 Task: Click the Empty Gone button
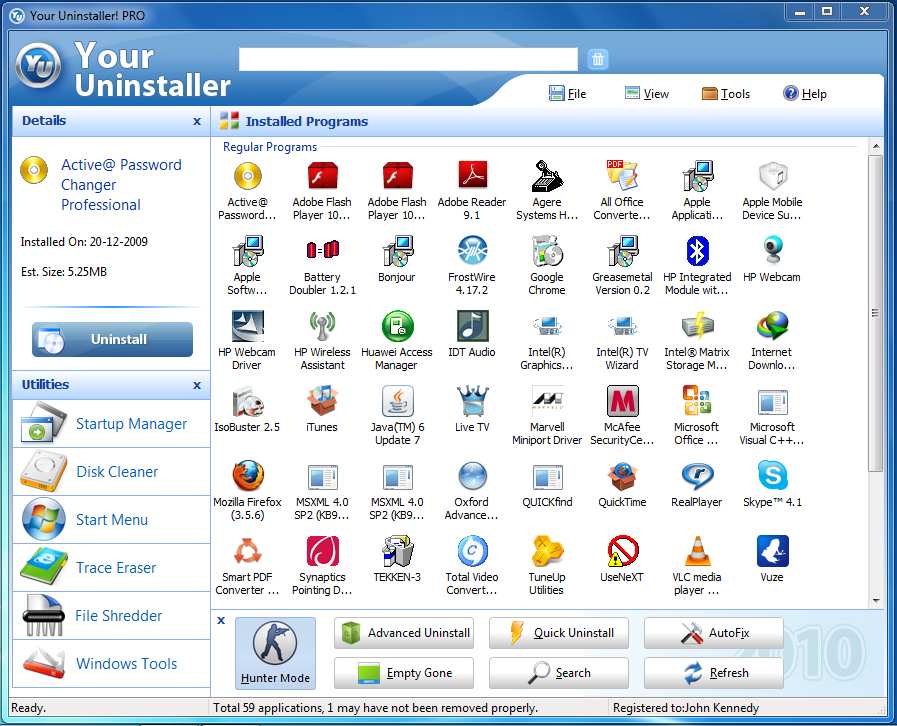coord(404,673)
